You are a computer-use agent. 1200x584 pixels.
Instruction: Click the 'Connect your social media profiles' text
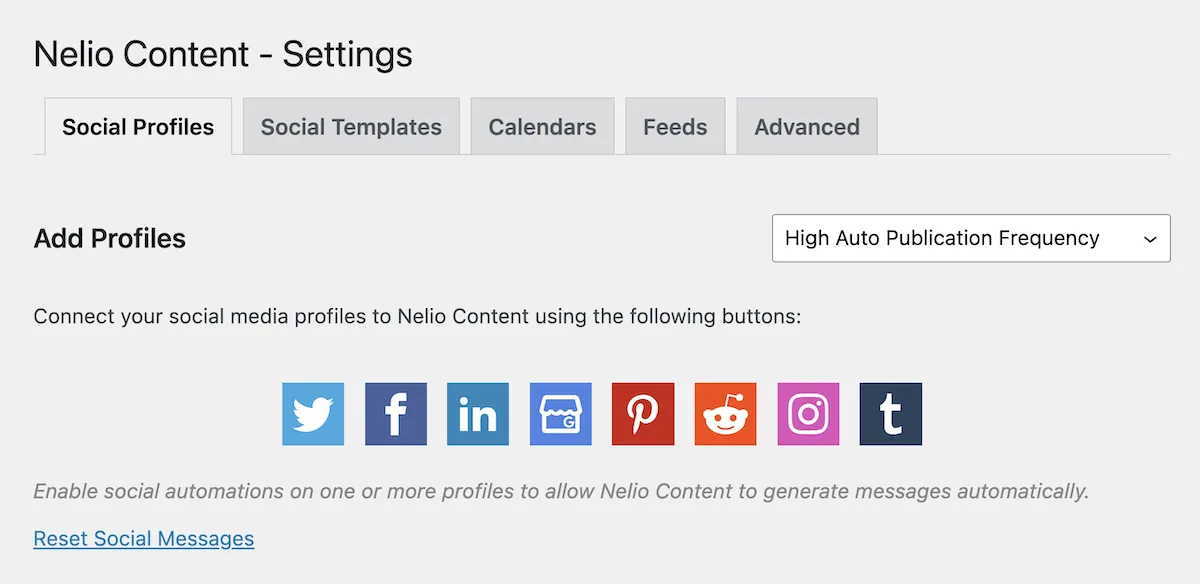click(417, 317)
